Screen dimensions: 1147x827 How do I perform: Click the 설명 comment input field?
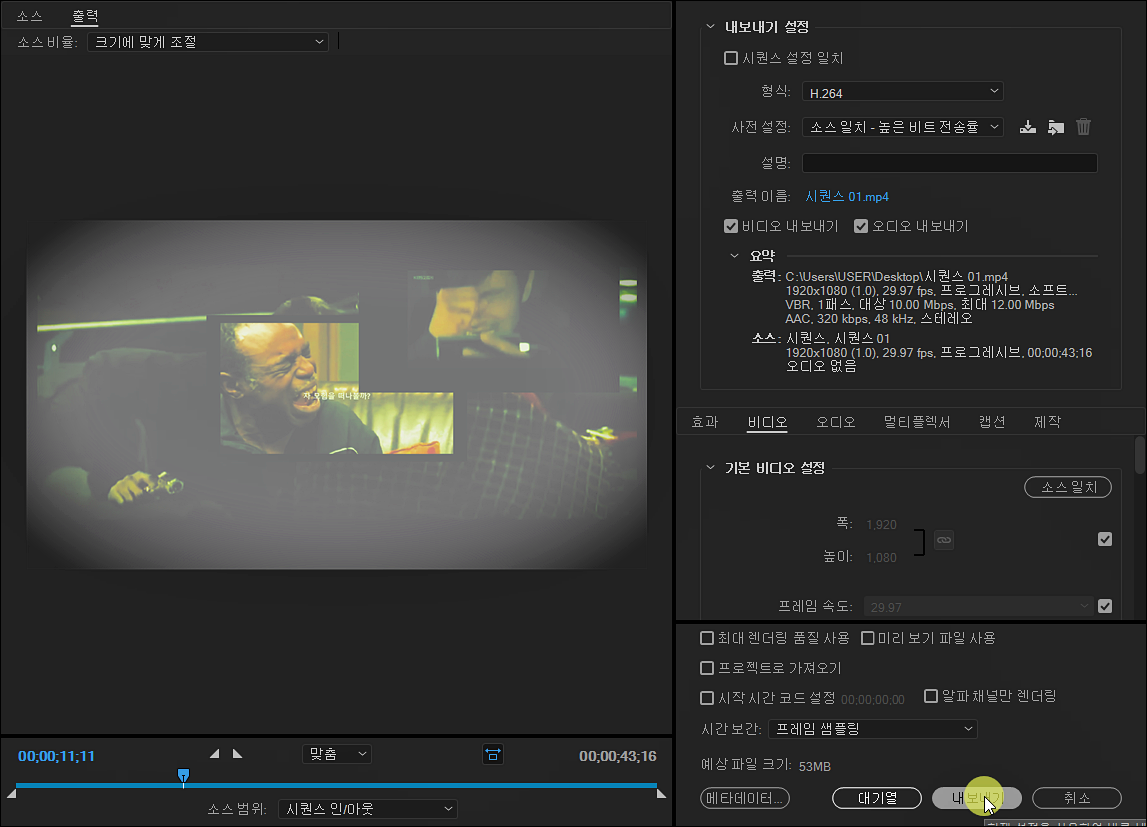coord(949,163)
